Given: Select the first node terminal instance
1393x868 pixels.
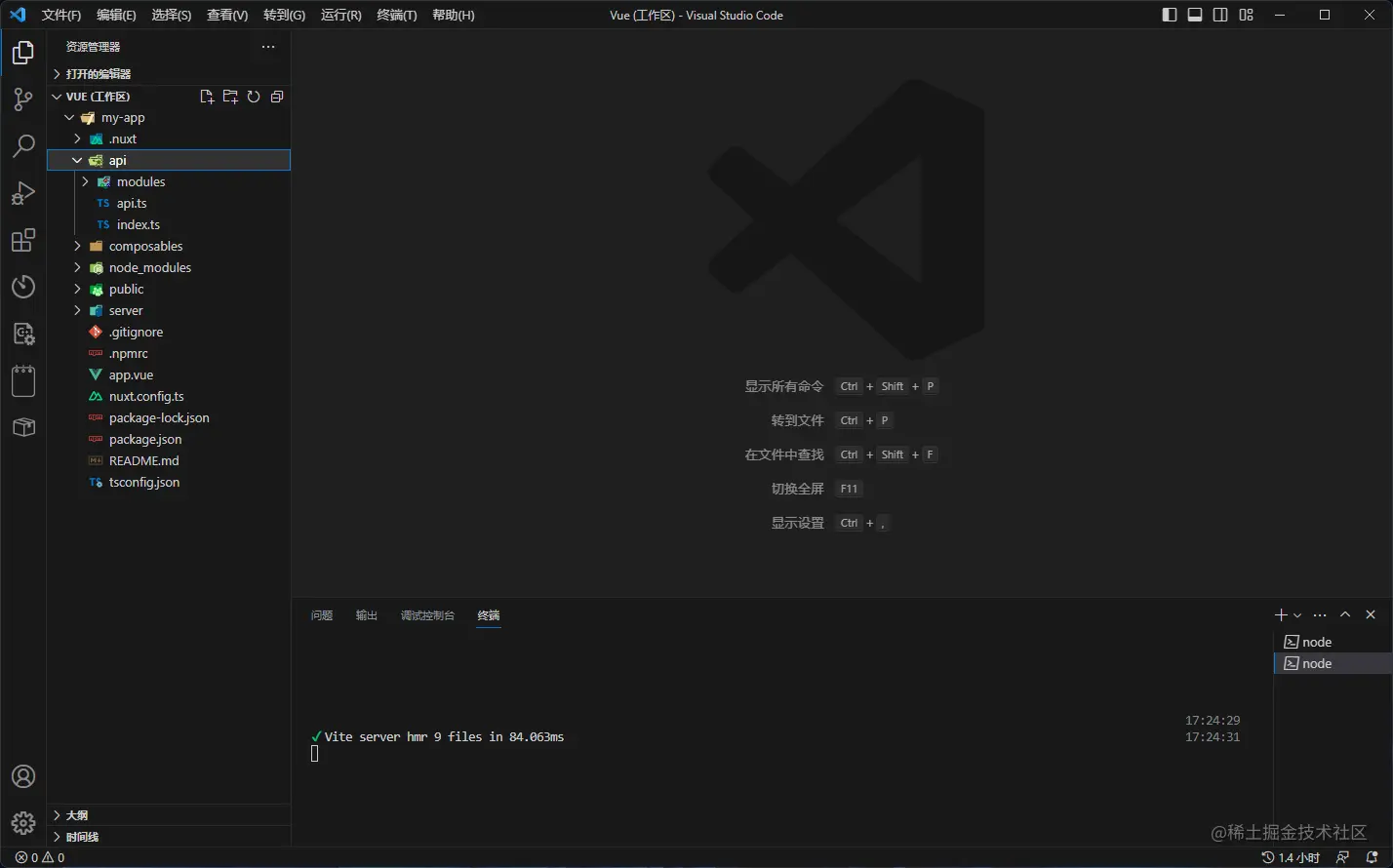Looking at the screenshot, I should [x=1333, y=642].
